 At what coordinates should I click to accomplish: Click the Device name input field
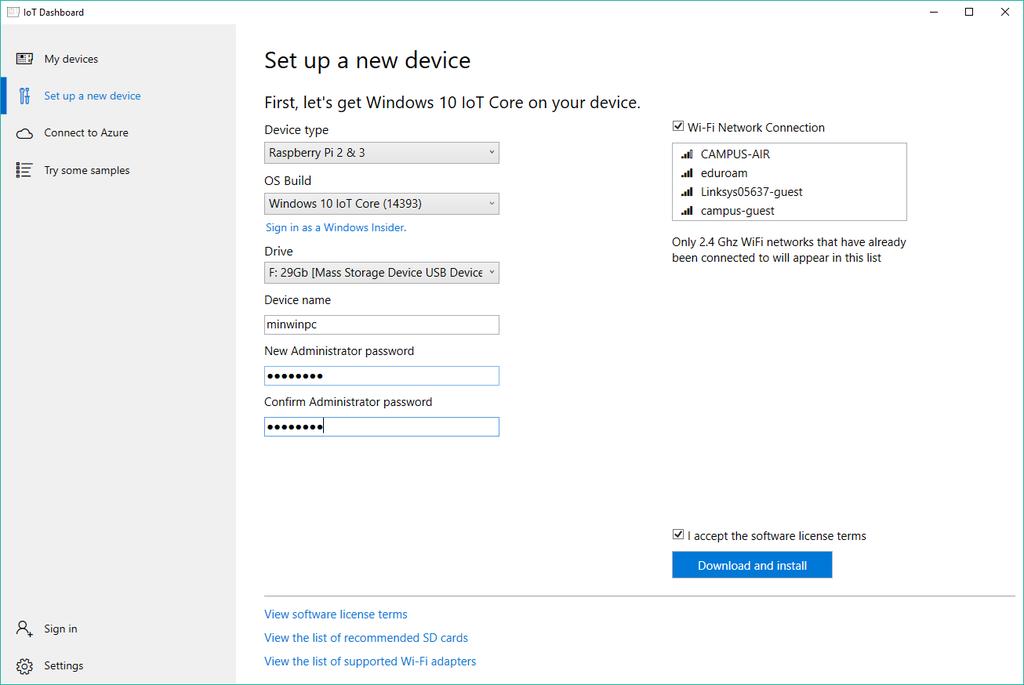pyautogui.click(x=381, y=325)
